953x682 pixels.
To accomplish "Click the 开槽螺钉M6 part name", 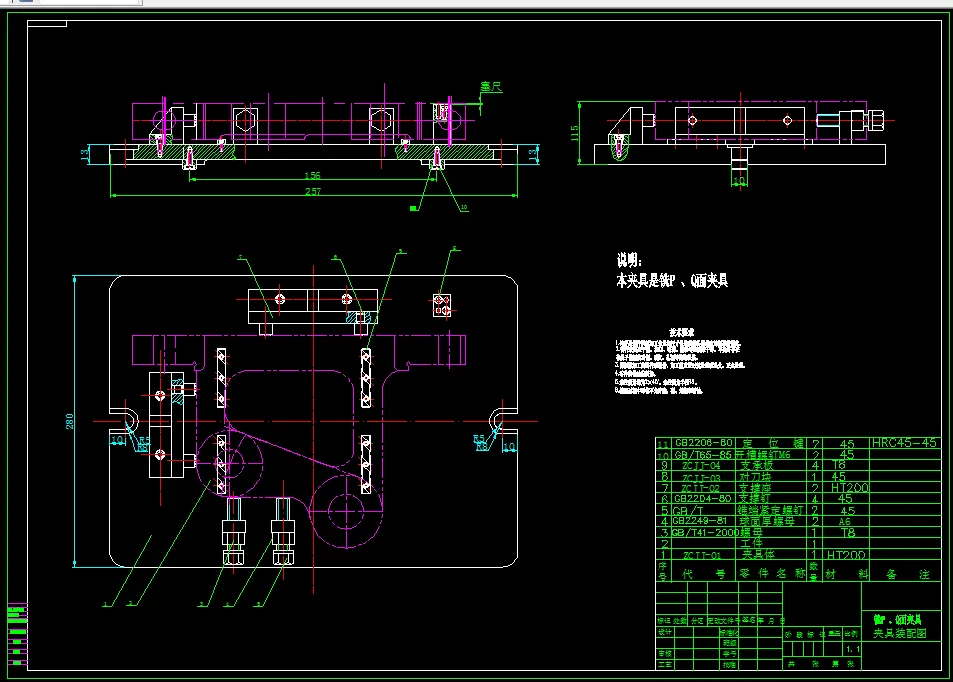I will click(763, 455).
